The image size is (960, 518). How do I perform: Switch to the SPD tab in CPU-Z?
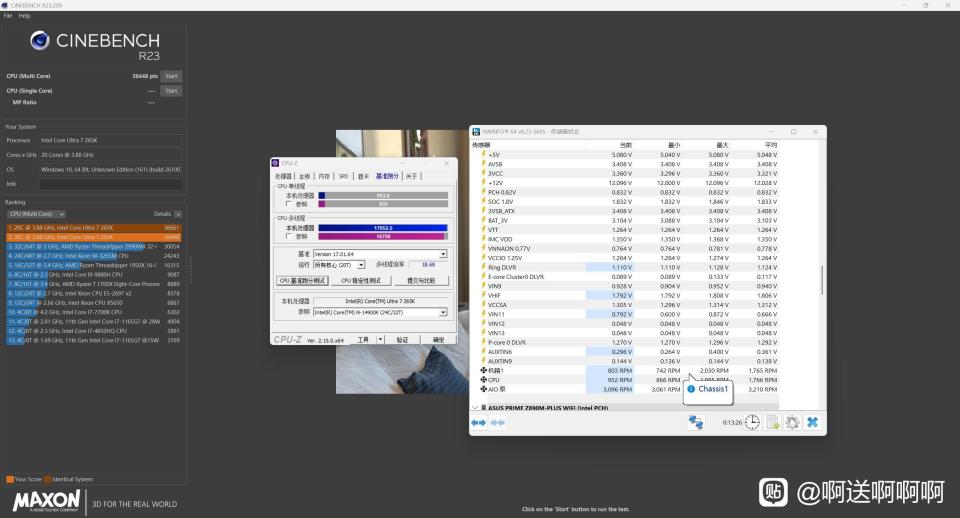click(x=343, y=176)
